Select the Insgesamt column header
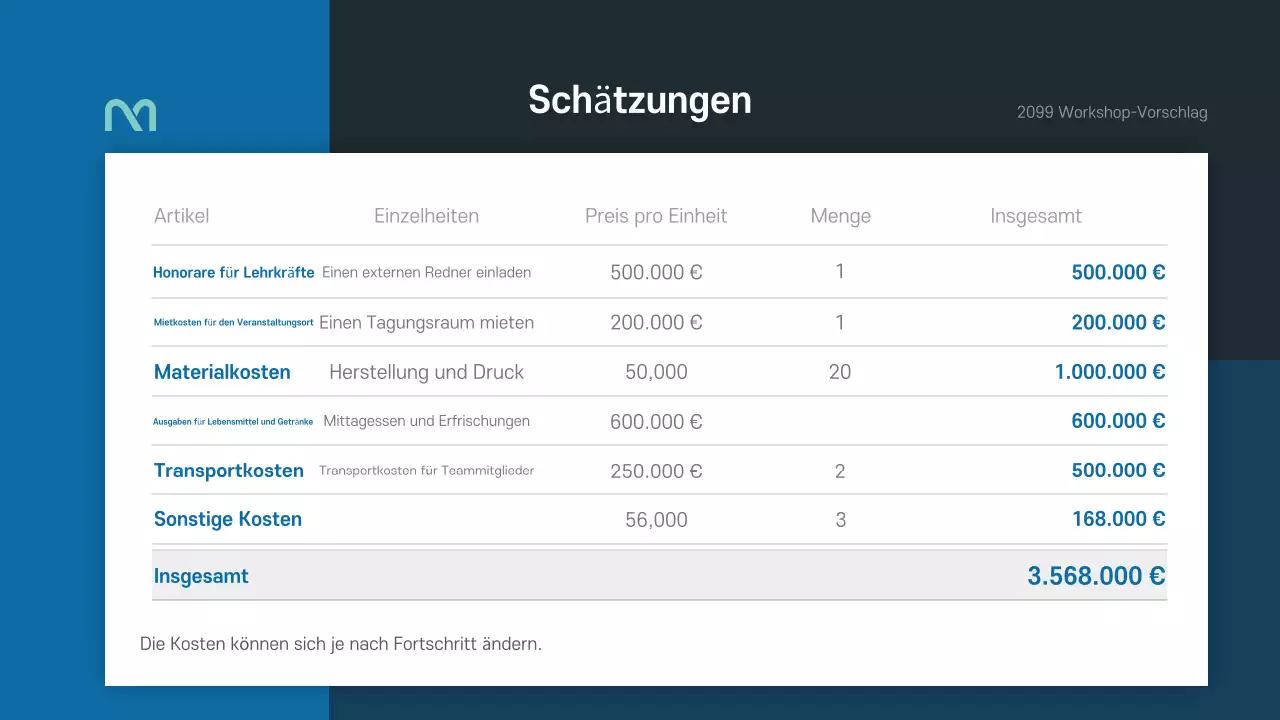The width and height of the screenshot is (1280, 720). (1036, 216)
